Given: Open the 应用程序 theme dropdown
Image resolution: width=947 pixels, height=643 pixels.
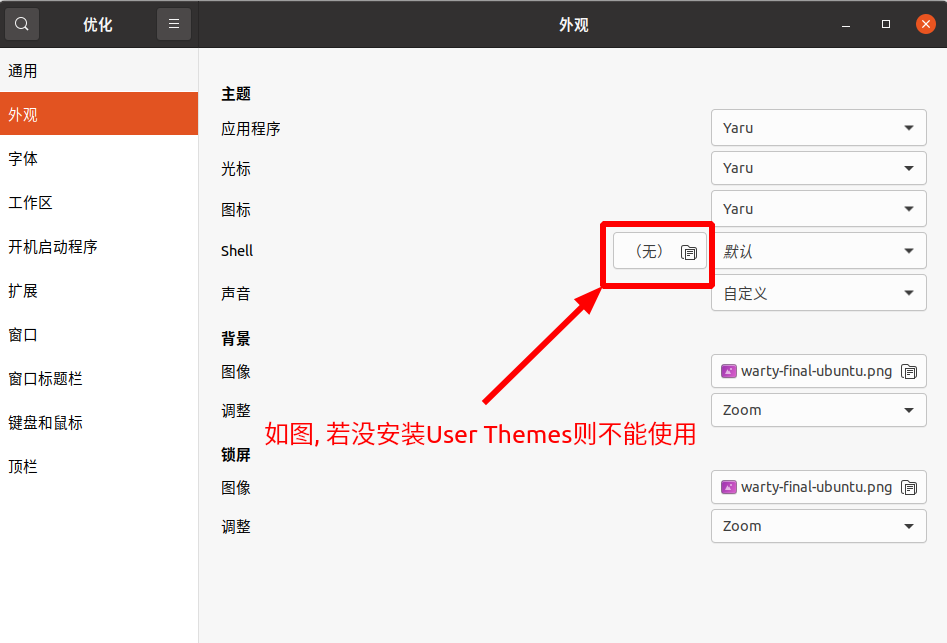Looking at the screenshot, I should [x=818, y=127].
